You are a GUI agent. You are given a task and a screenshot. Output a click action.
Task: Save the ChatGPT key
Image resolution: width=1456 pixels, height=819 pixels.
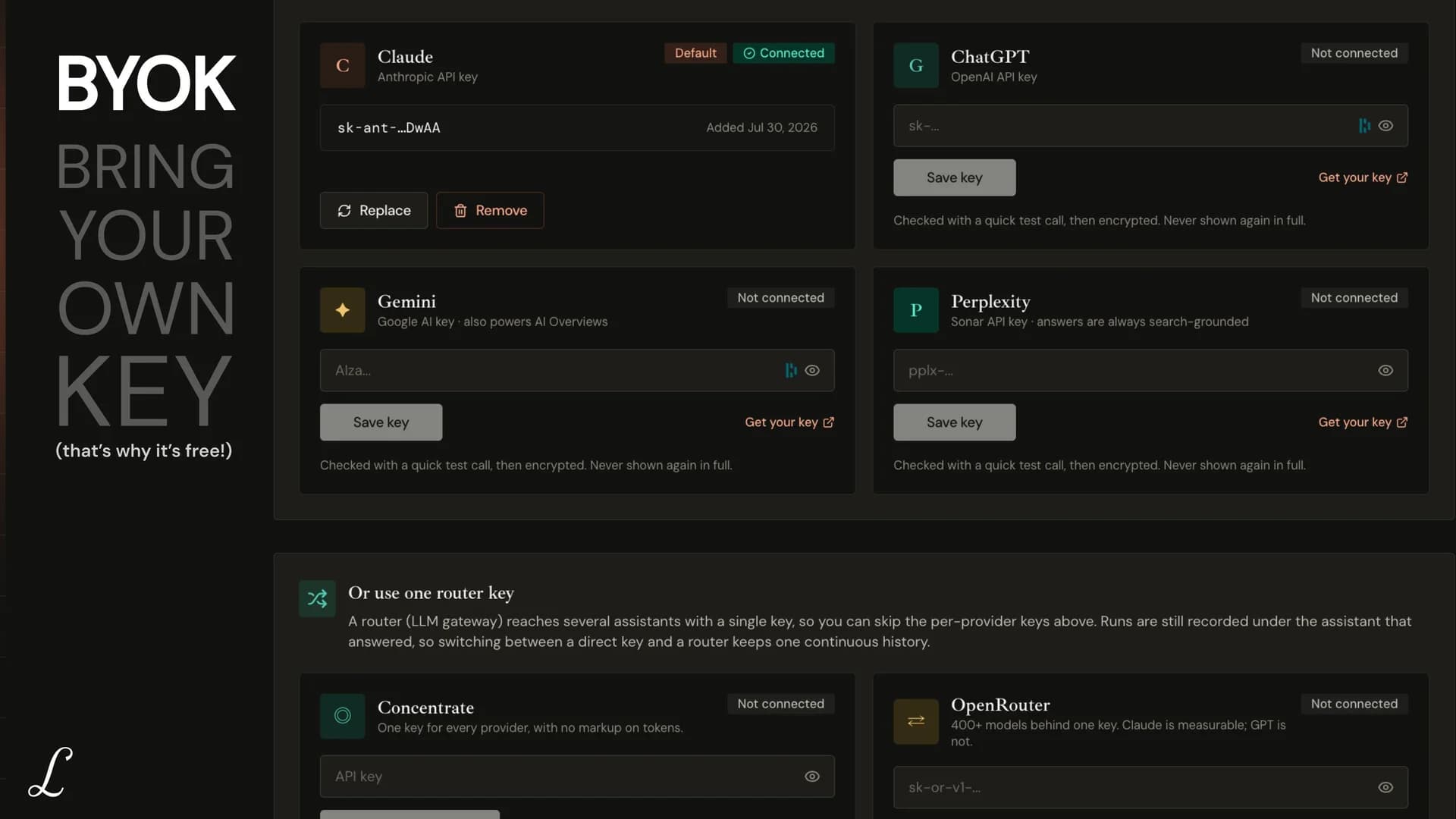point(955,177)
